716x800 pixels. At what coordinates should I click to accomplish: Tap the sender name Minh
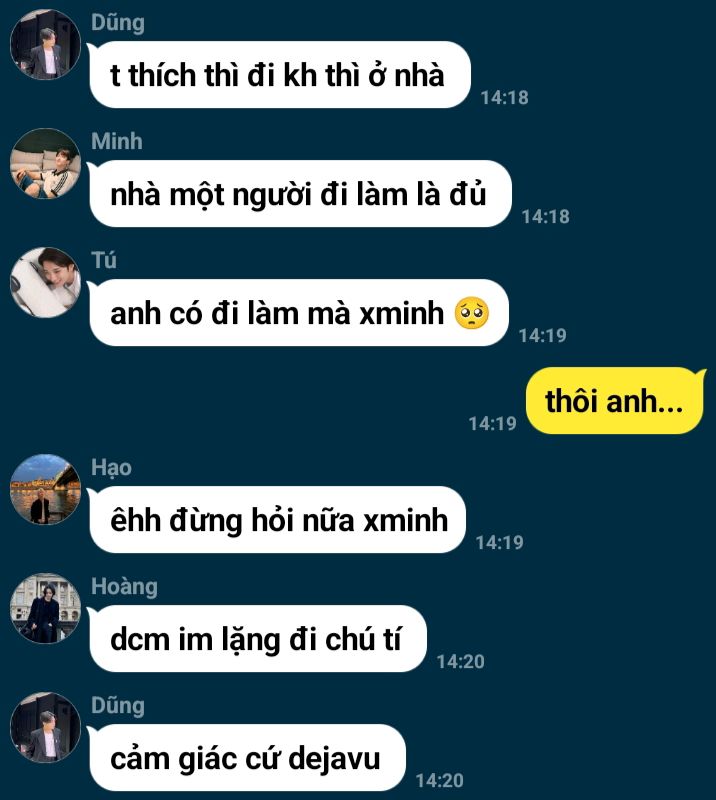tap(117, 141)
